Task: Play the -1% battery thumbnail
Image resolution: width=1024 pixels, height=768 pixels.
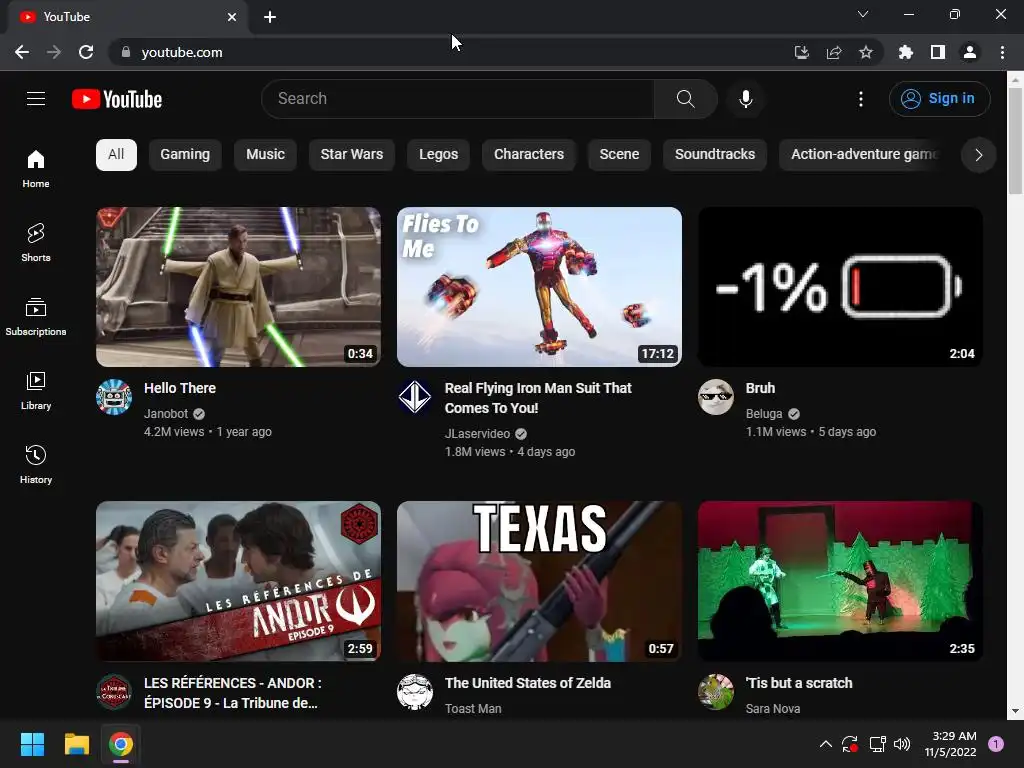Action: [840, 287]
